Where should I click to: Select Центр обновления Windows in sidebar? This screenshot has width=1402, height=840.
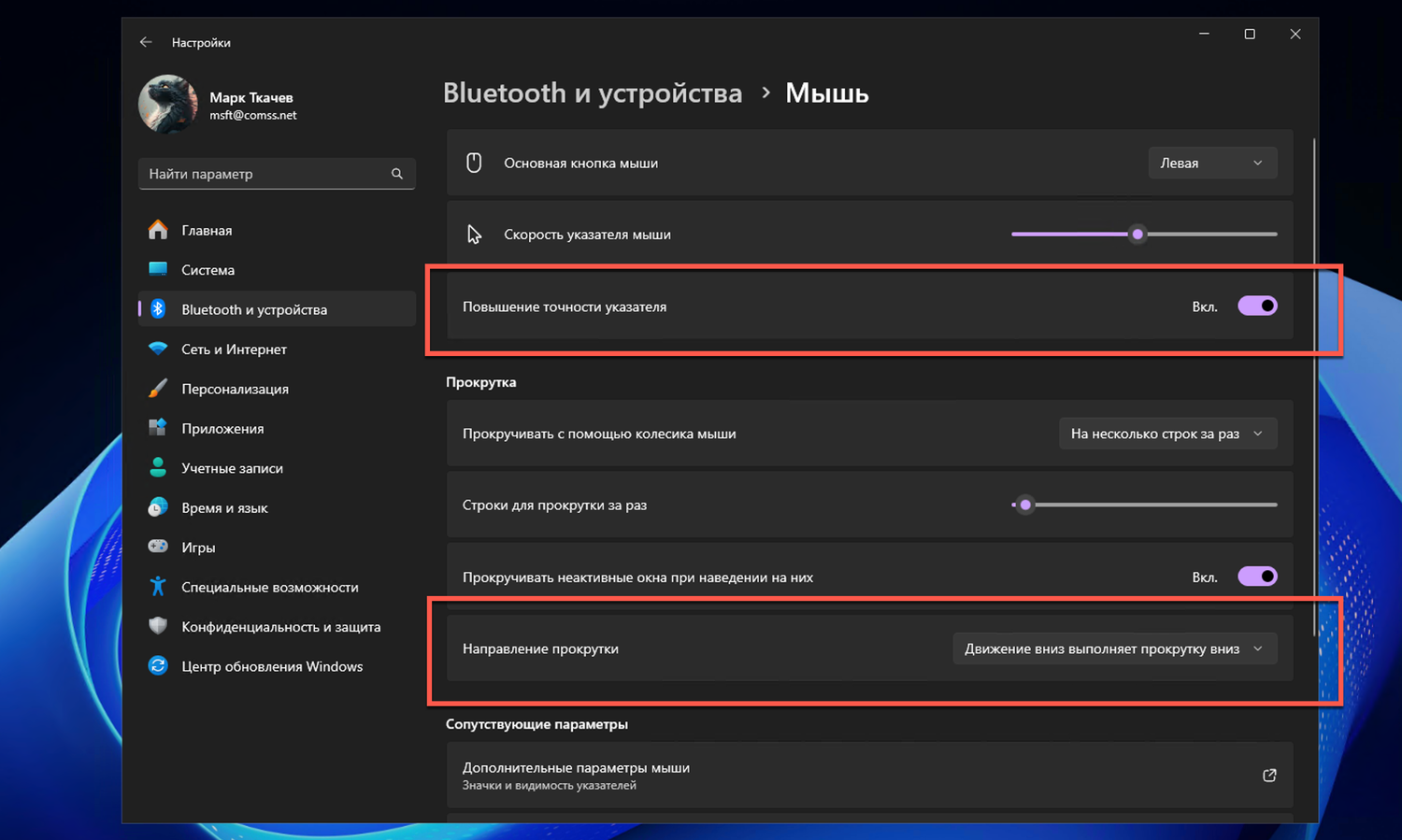(x=277, y=666)
